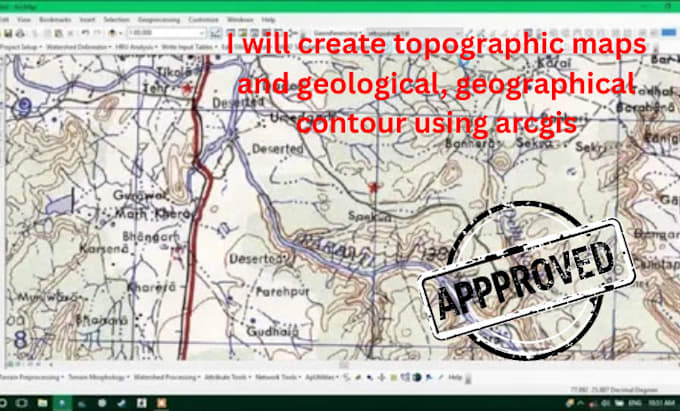Expand the Write Input Tables dropdown
The width and height of the screenshot is (680, 411).
tap(190, 47)
